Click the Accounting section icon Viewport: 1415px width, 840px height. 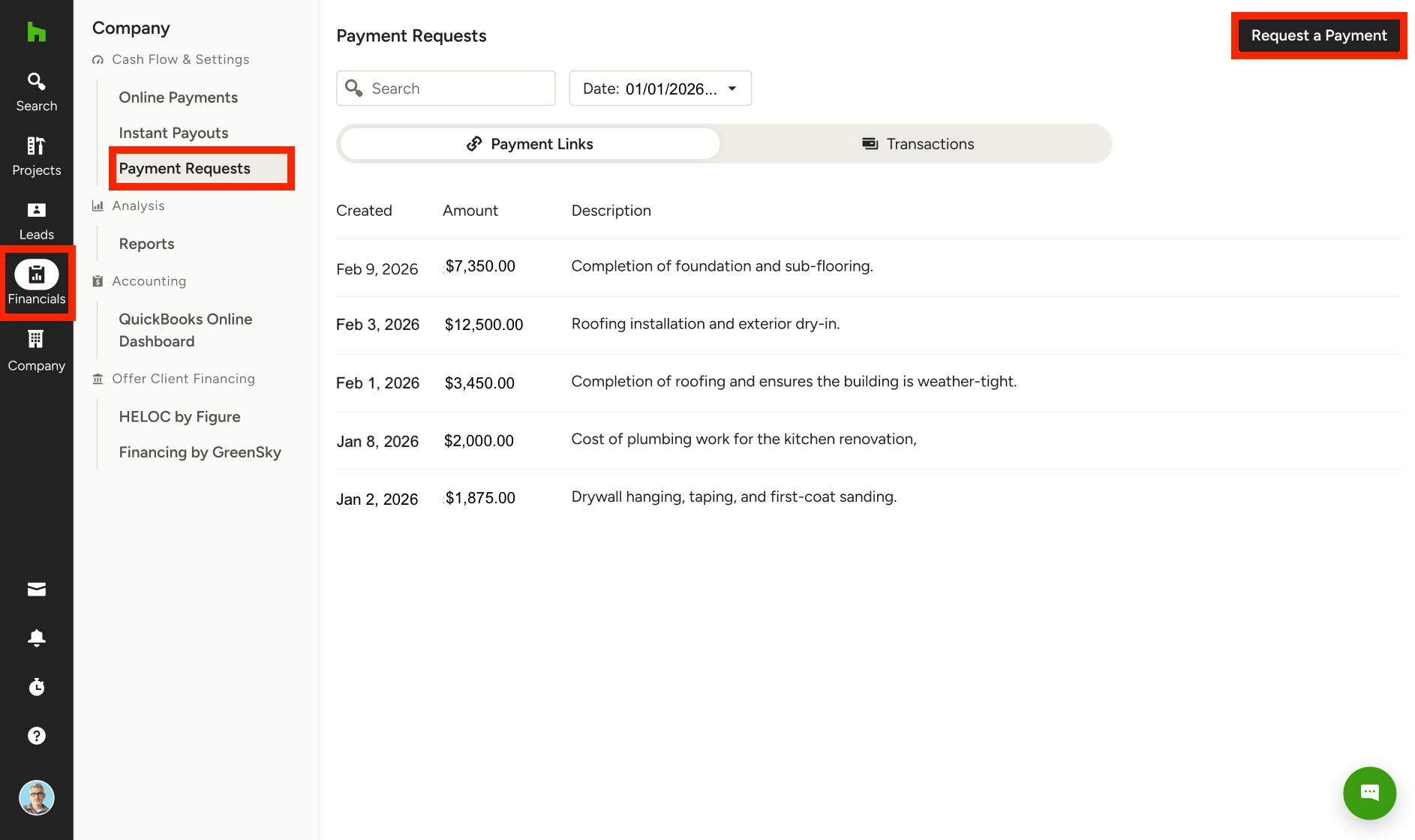[x=98, y=281]
